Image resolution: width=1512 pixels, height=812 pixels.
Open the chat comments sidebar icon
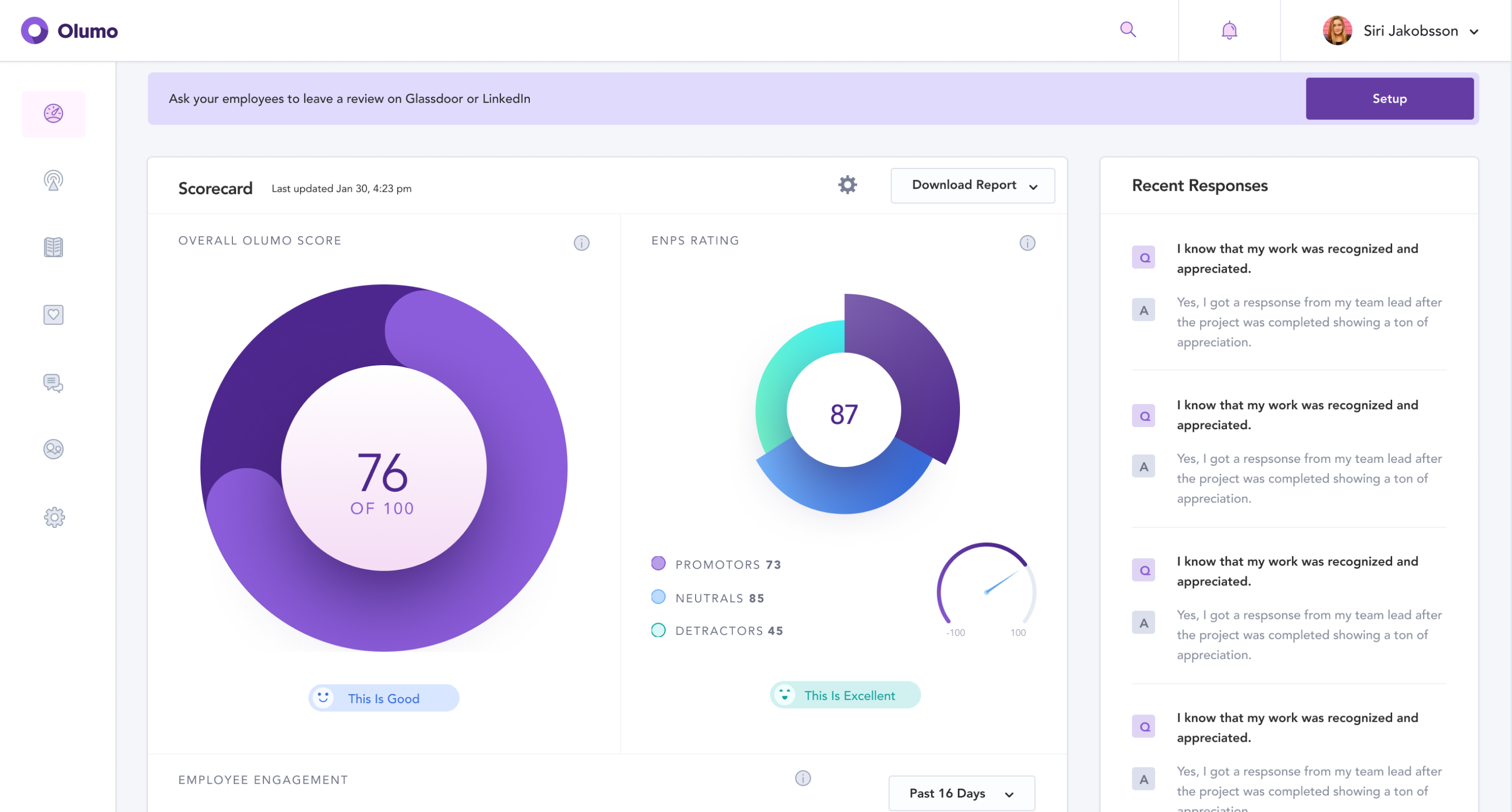[53, 383]
